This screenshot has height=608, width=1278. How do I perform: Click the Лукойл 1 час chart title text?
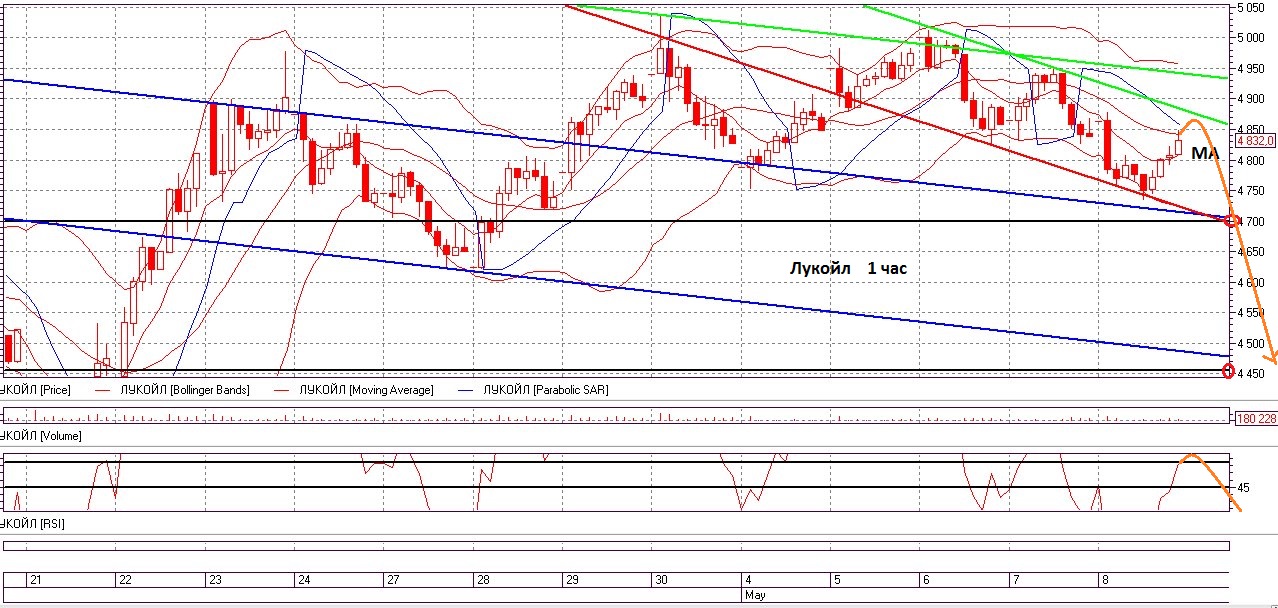(x=848, y=269)
